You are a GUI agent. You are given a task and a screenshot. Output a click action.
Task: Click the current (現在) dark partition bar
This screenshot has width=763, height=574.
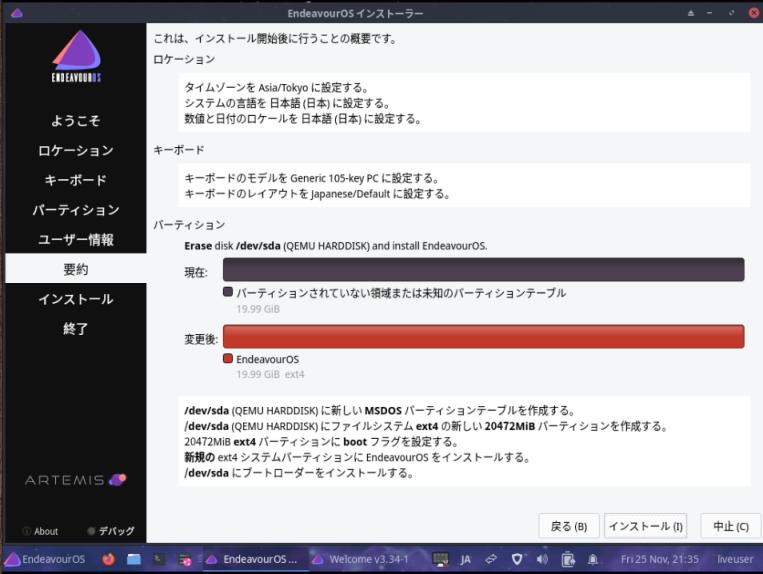pyautogui.click(x=483, y=269)
